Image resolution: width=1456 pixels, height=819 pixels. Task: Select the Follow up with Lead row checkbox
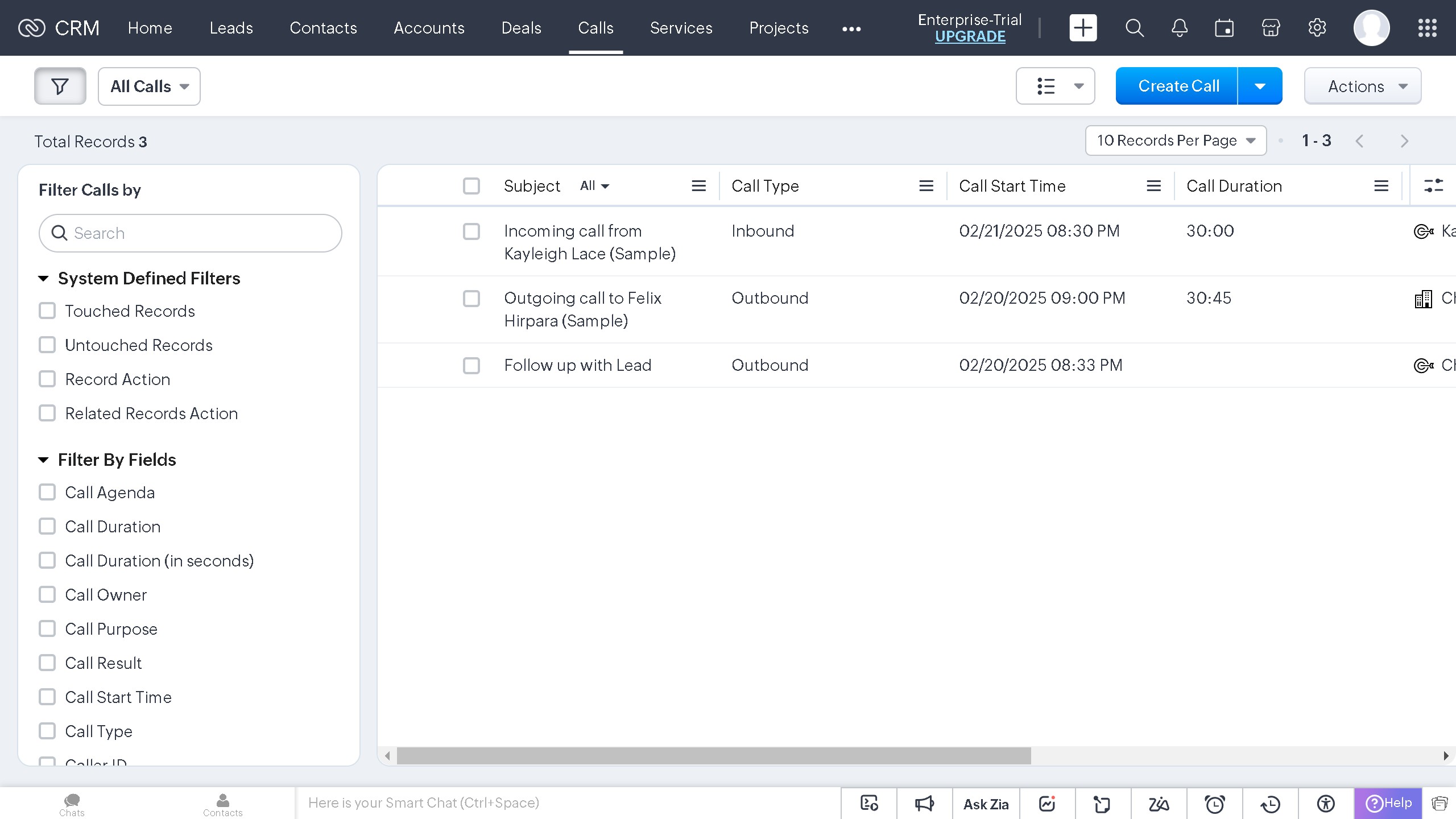coord(471,365)
